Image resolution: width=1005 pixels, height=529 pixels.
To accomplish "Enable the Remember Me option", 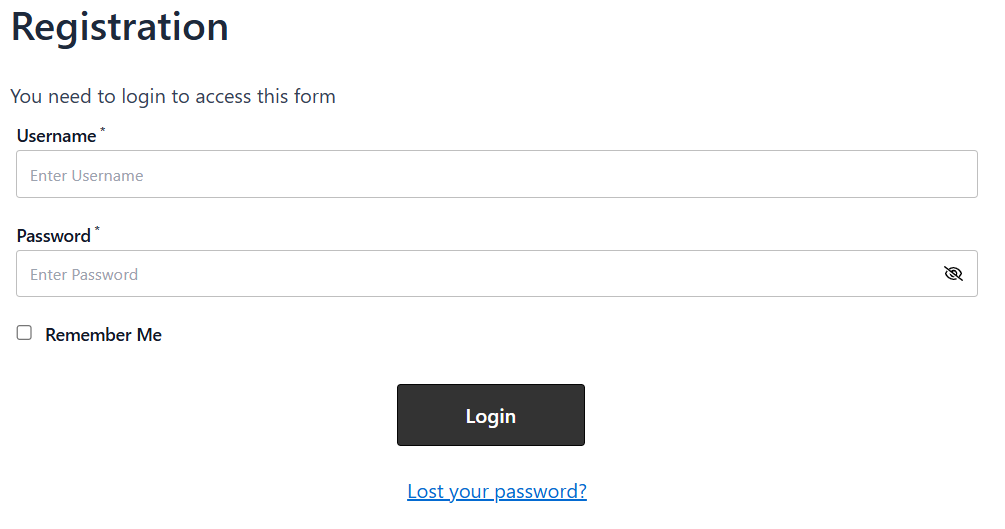I will tap(24, 333).
